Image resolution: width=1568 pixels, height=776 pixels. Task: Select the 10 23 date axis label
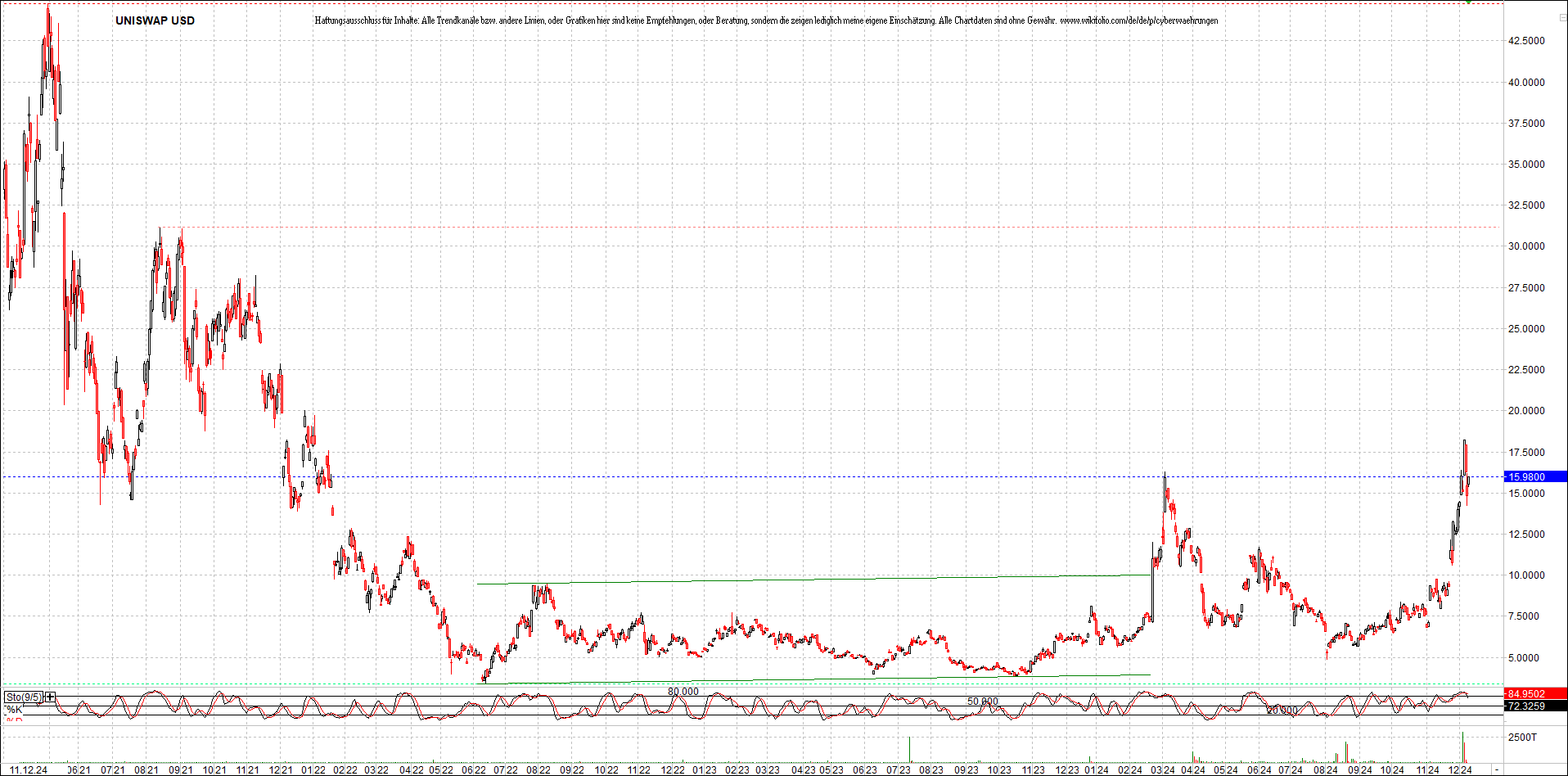coord(999,770)
